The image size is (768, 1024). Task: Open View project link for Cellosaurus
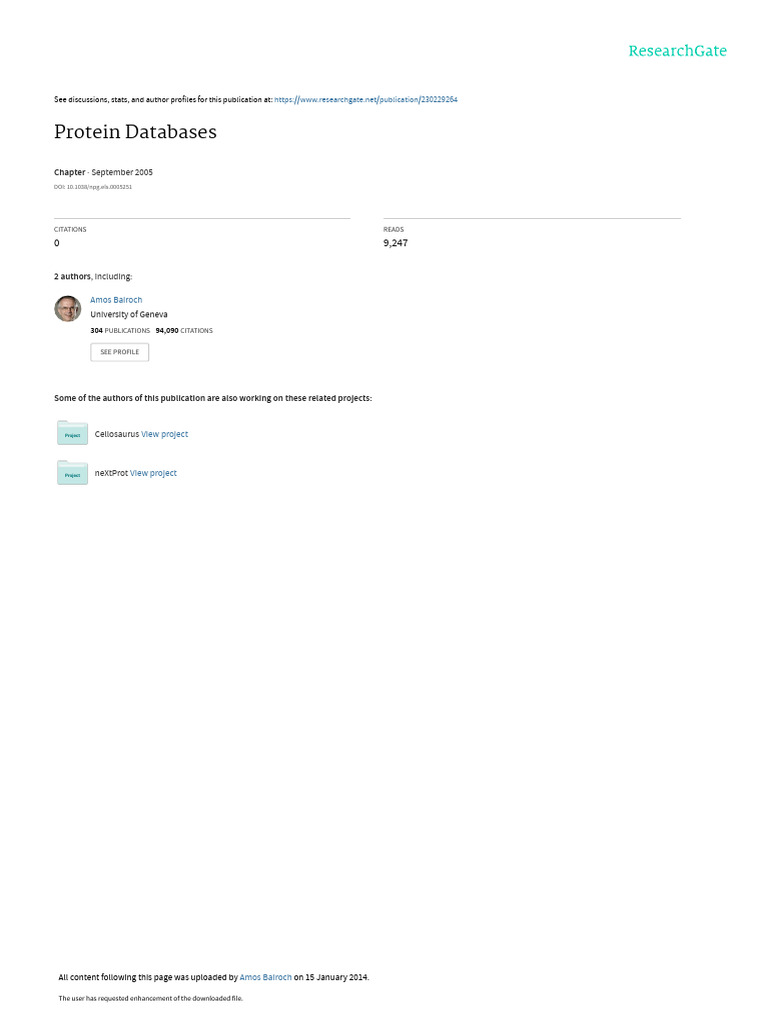tap(165, 434)
